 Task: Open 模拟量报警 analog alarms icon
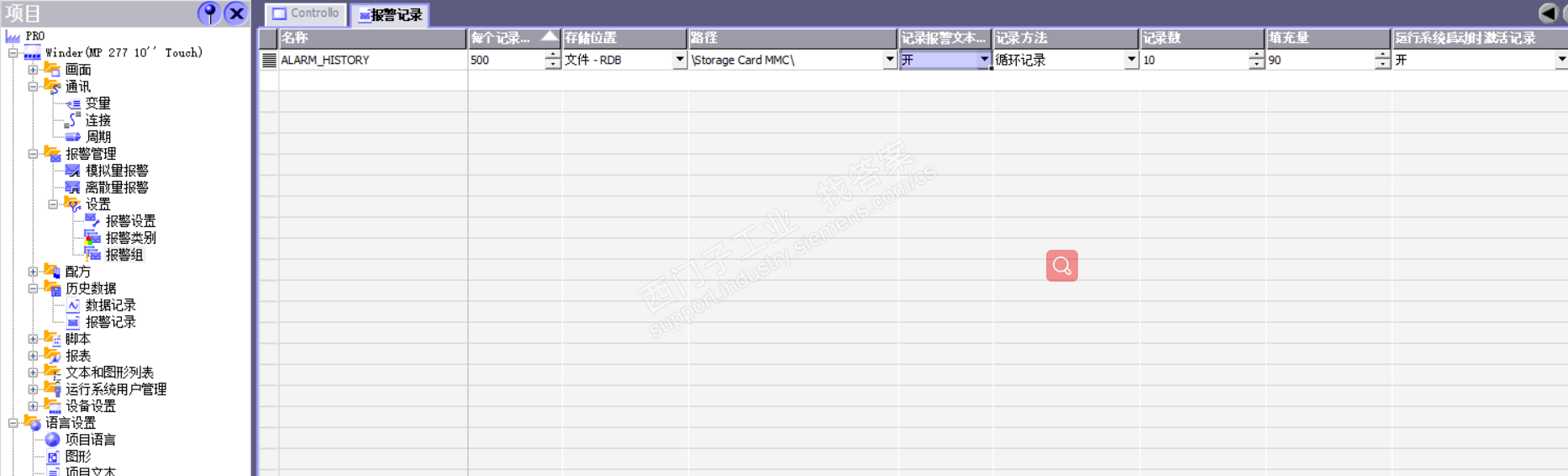tap(73, 171)
